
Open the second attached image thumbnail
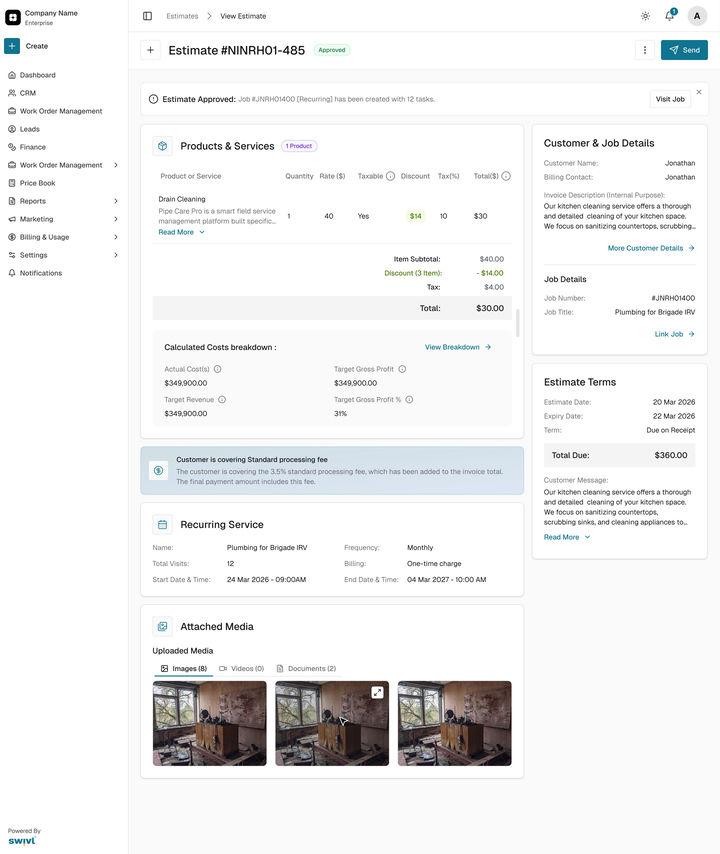pos(332,723)
